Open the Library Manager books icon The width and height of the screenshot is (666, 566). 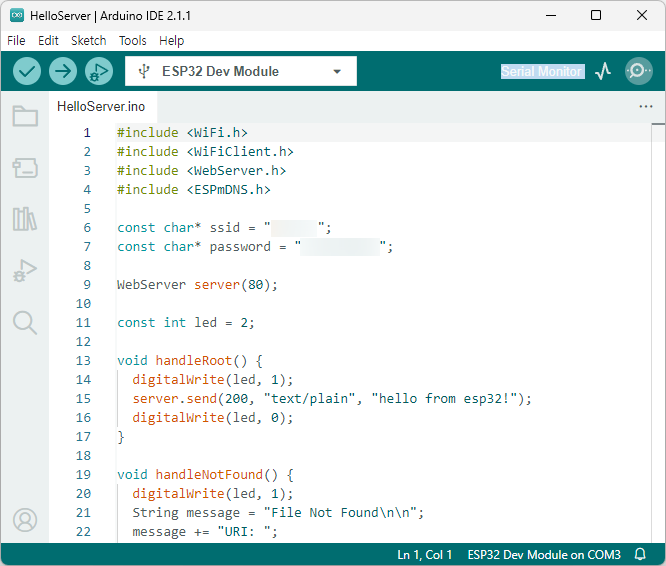point(25,219)
